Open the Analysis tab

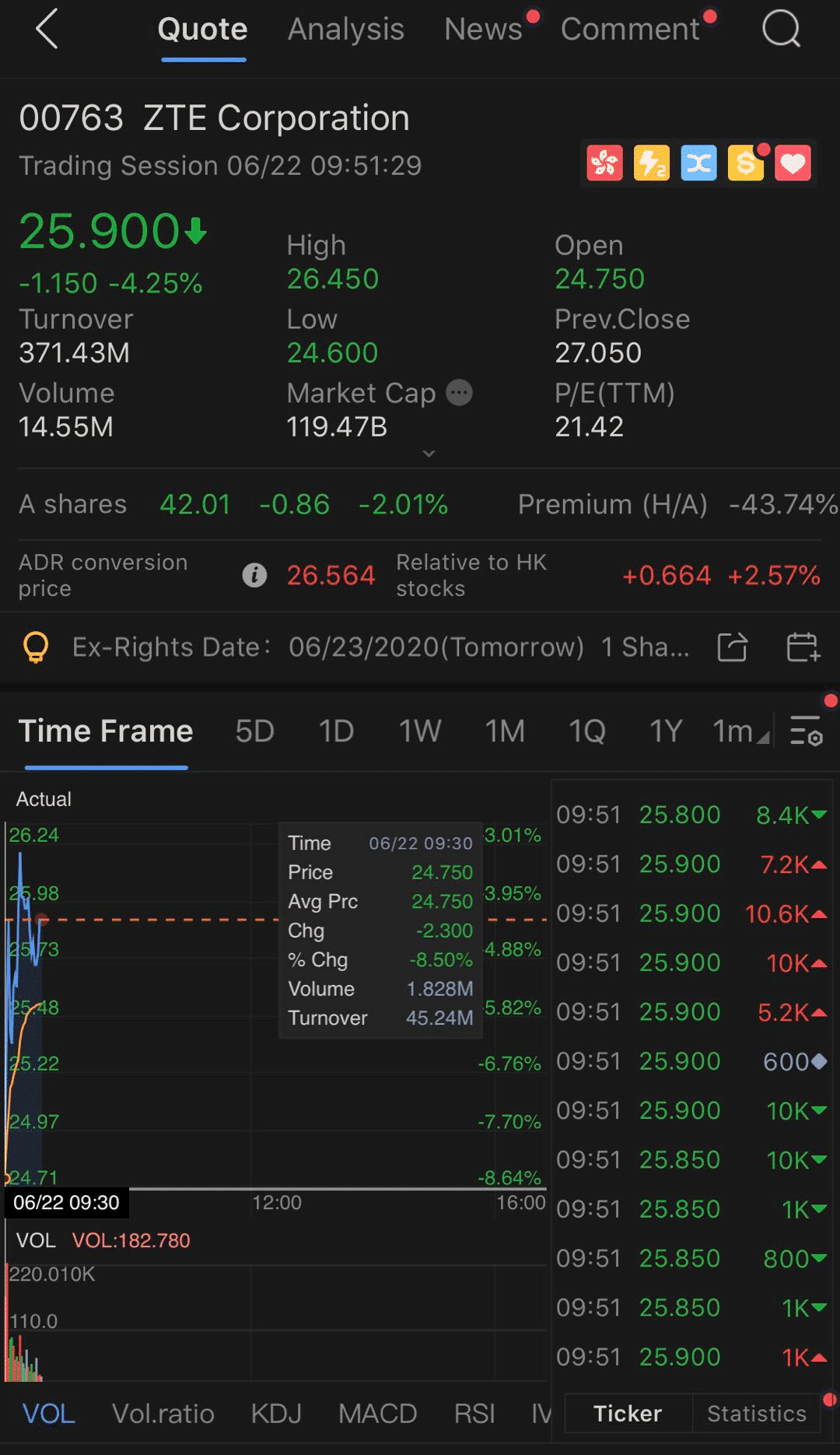tap(346, 30)
